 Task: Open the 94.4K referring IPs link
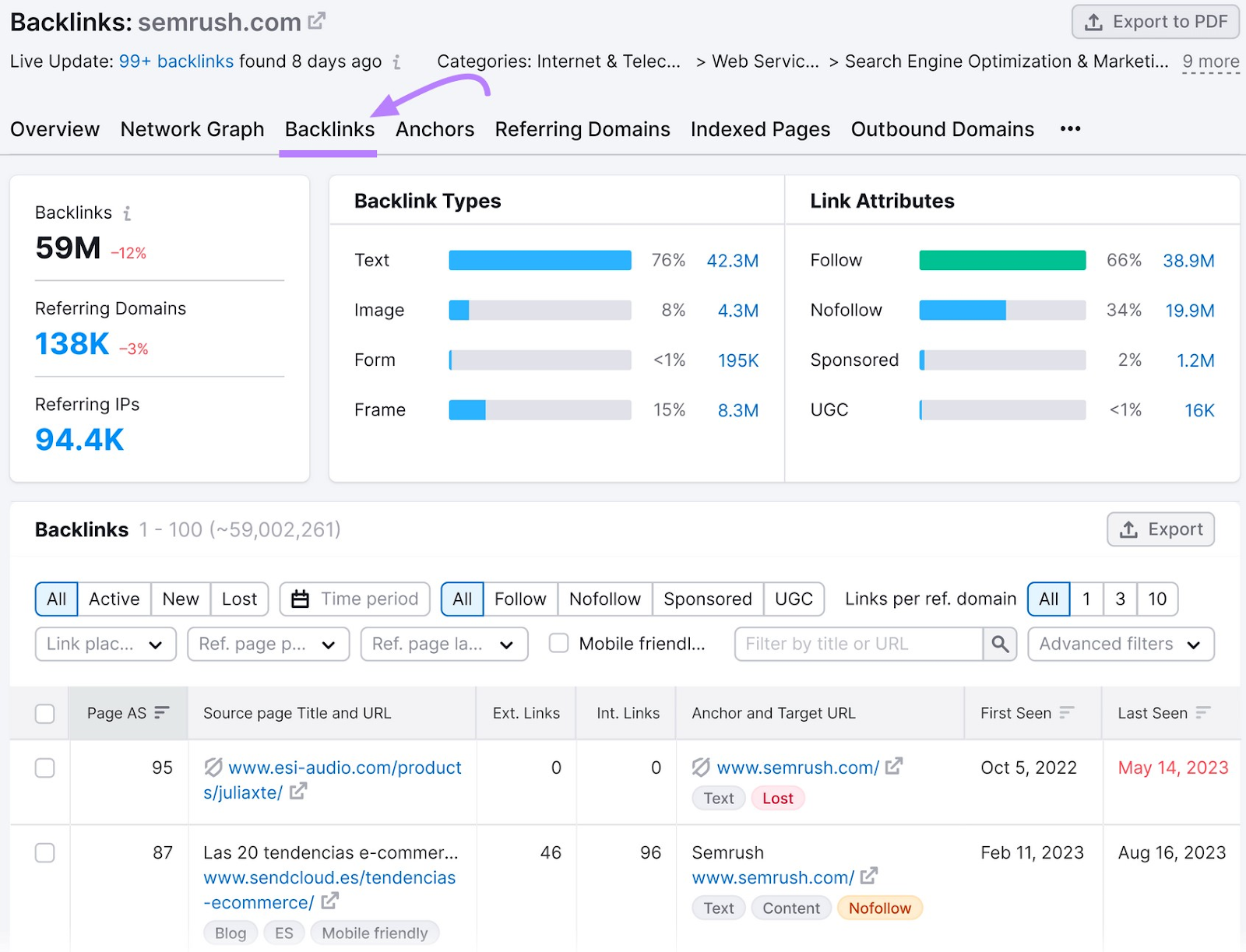pos(79,440)
